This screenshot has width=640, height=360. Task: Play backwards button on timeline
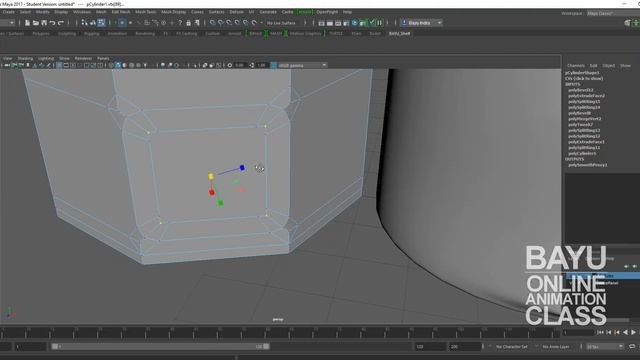point(625,333)
